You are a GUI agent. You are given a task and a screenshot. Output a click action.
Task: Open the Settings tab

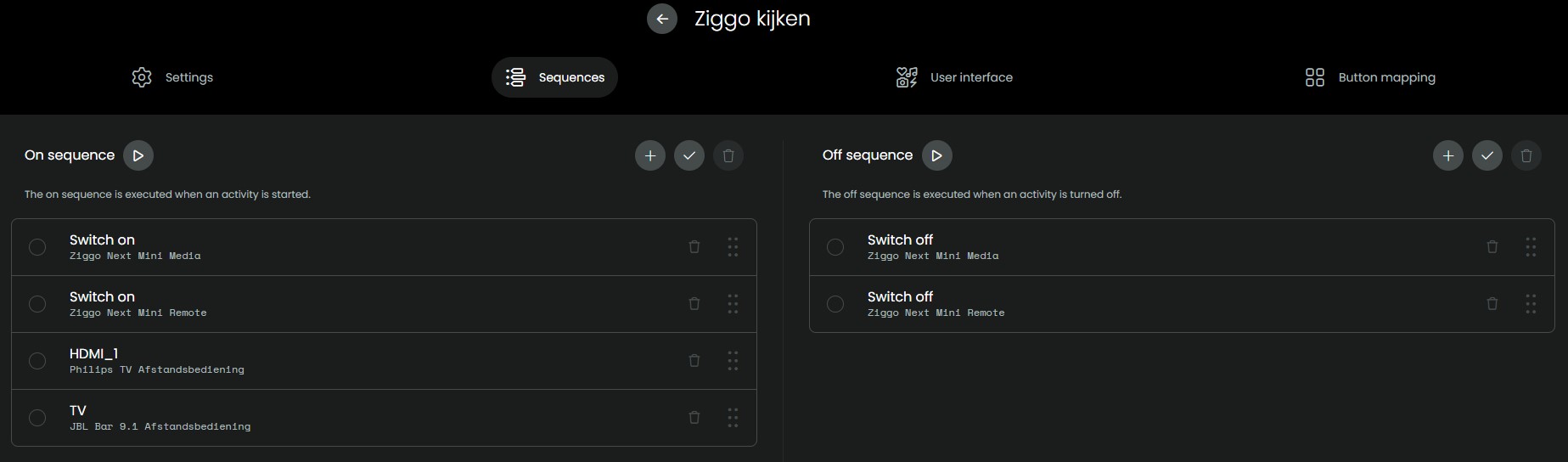[x=172, y=77]
